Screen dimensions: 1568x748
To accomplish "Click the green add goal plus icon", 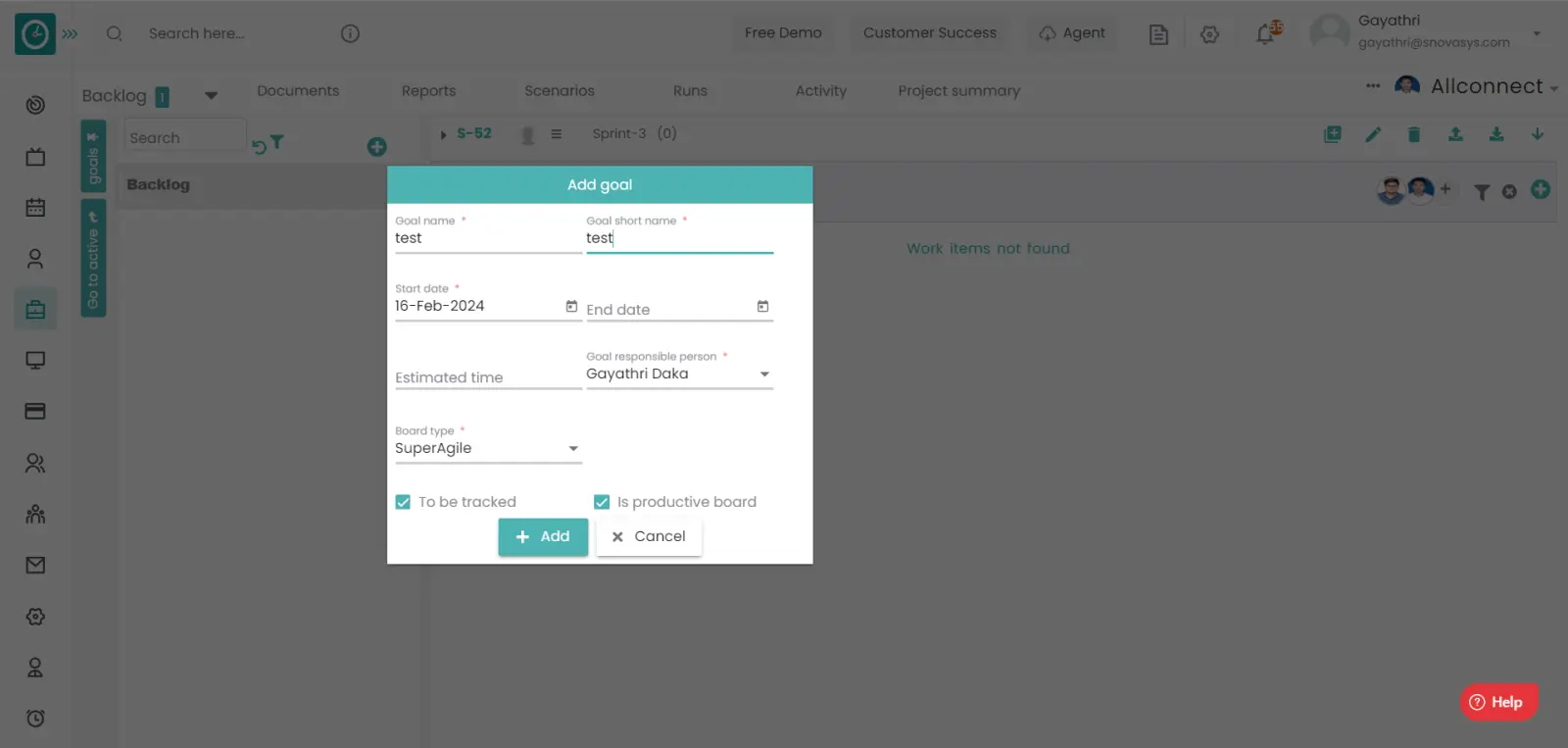I will [x=376, y=147].
